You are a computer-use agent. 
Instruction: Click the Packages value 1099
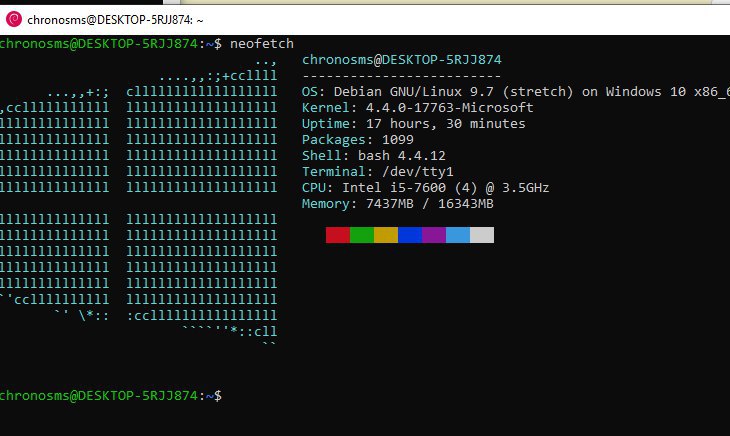[397, 140]
